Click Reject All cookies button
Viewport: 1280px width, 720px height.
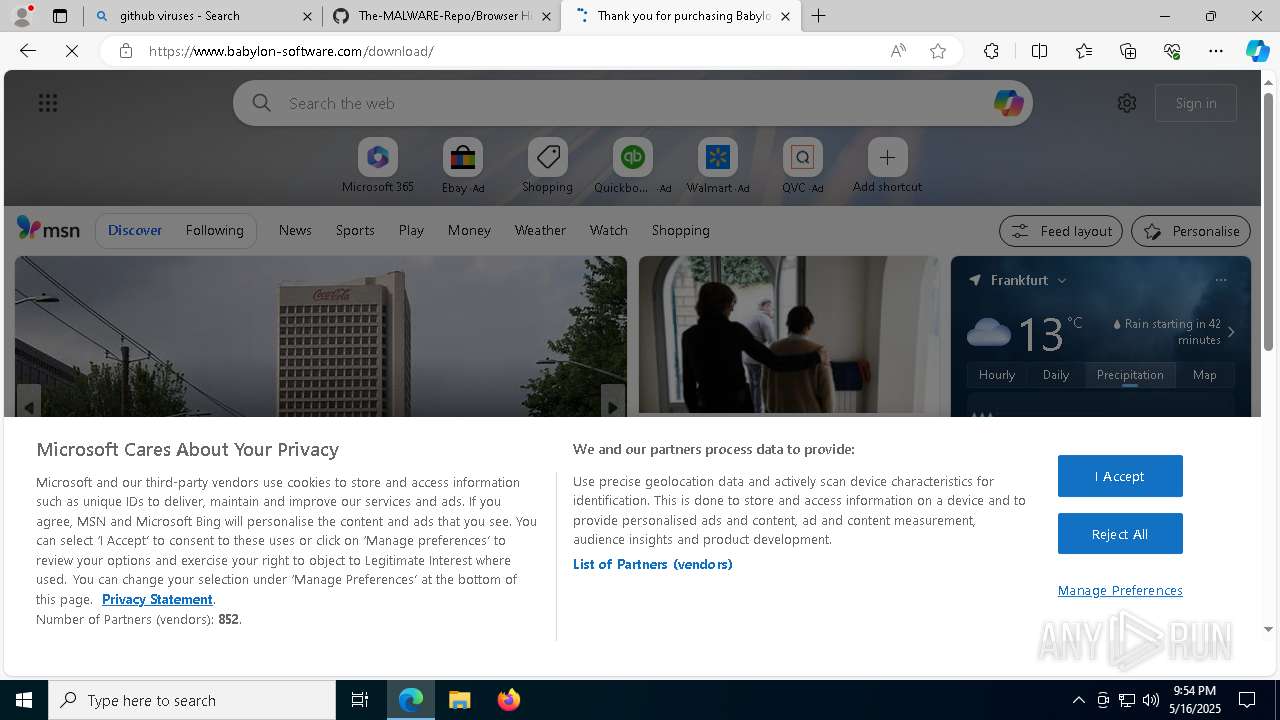click(x=1120, y=534)
